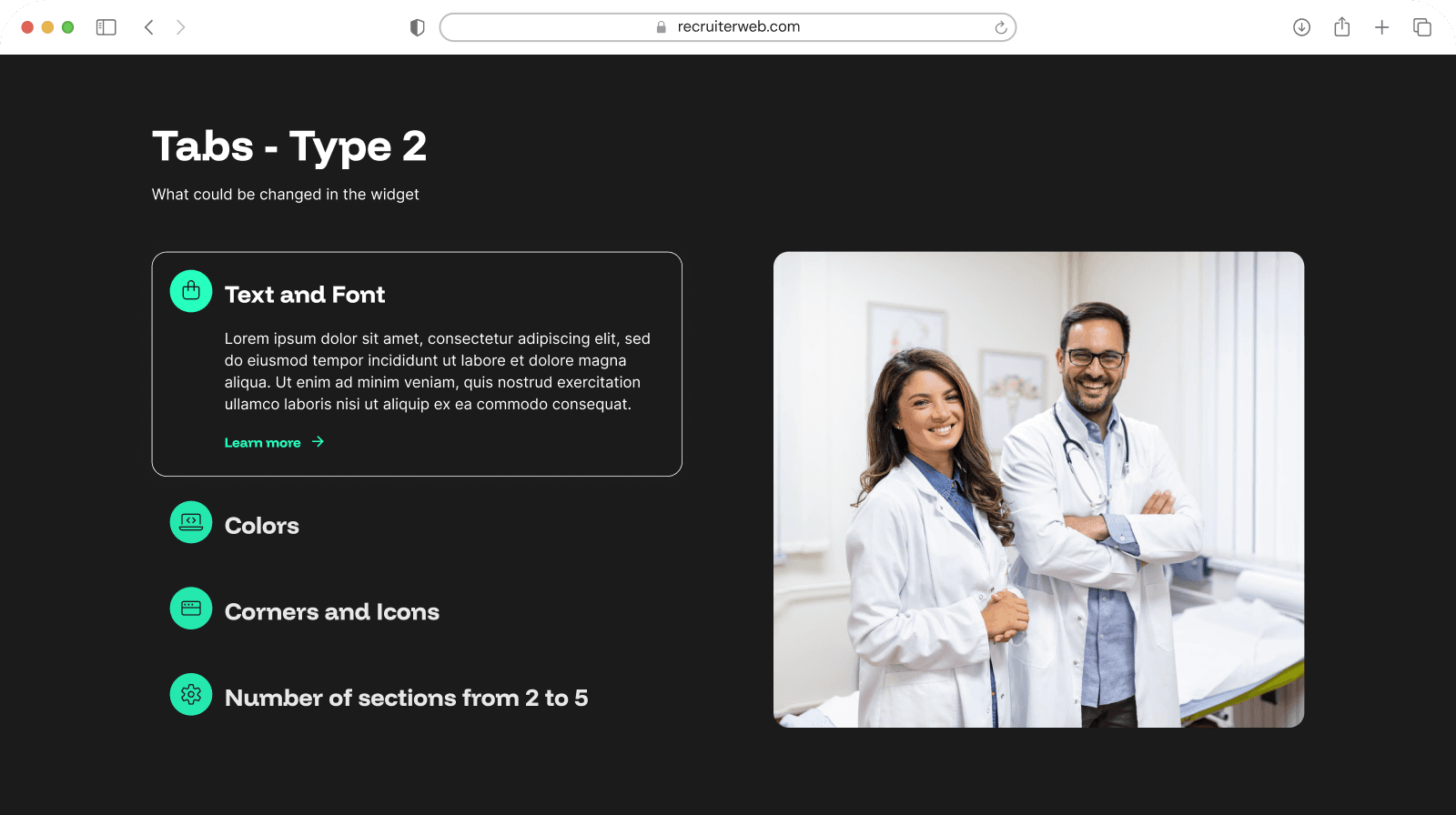Go forward to the next page

click(180, 27)
